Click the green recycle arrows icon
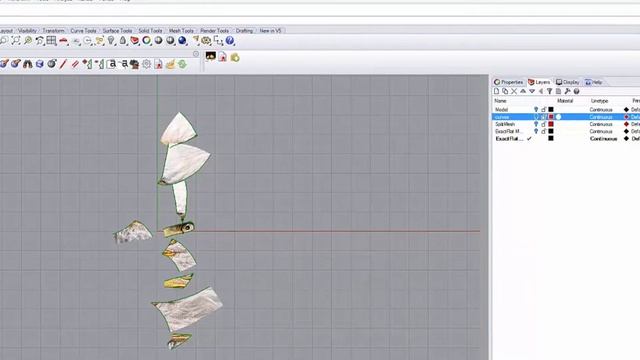This screenshot has height=360, width=640. 182,64
